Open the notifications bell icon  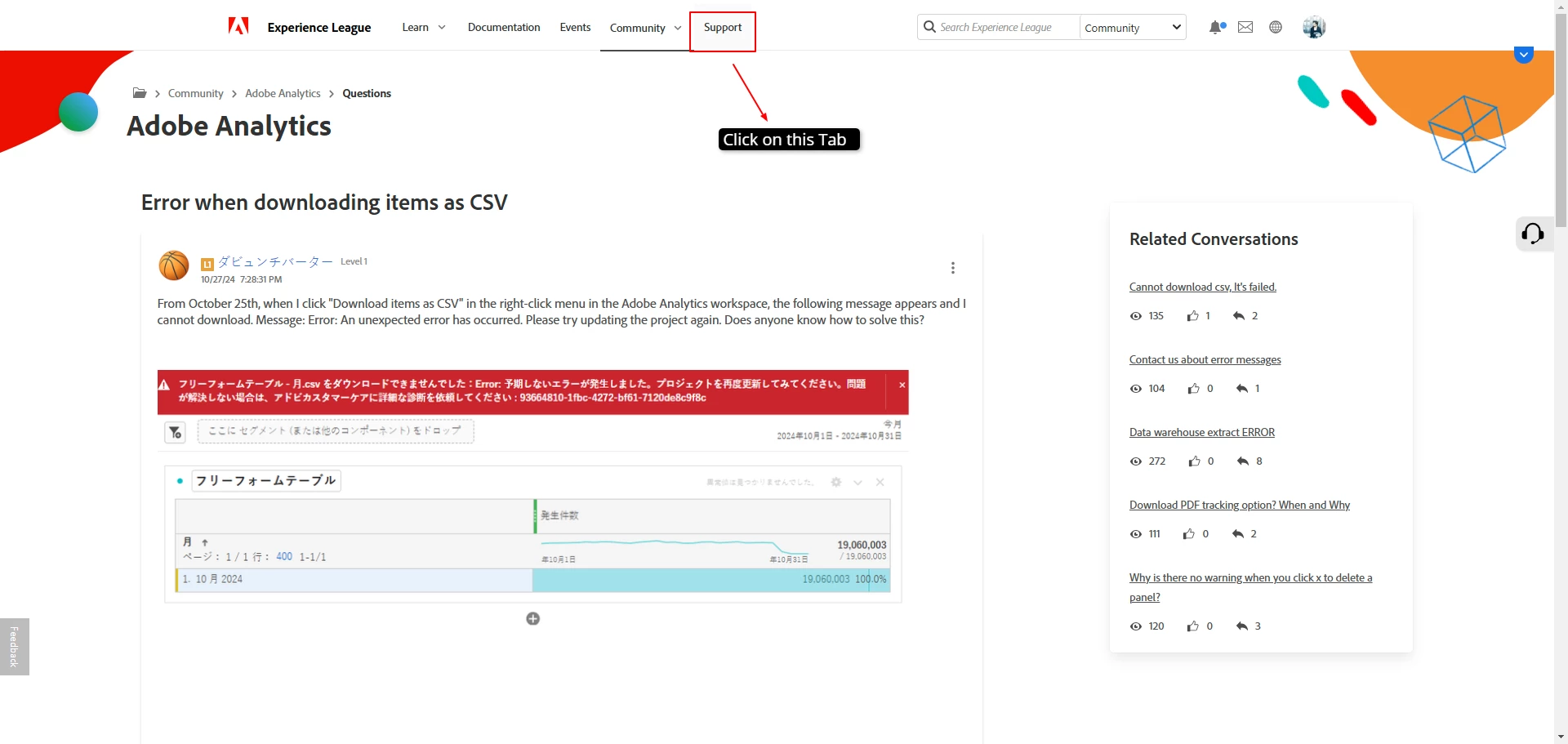pos(1217,27)
